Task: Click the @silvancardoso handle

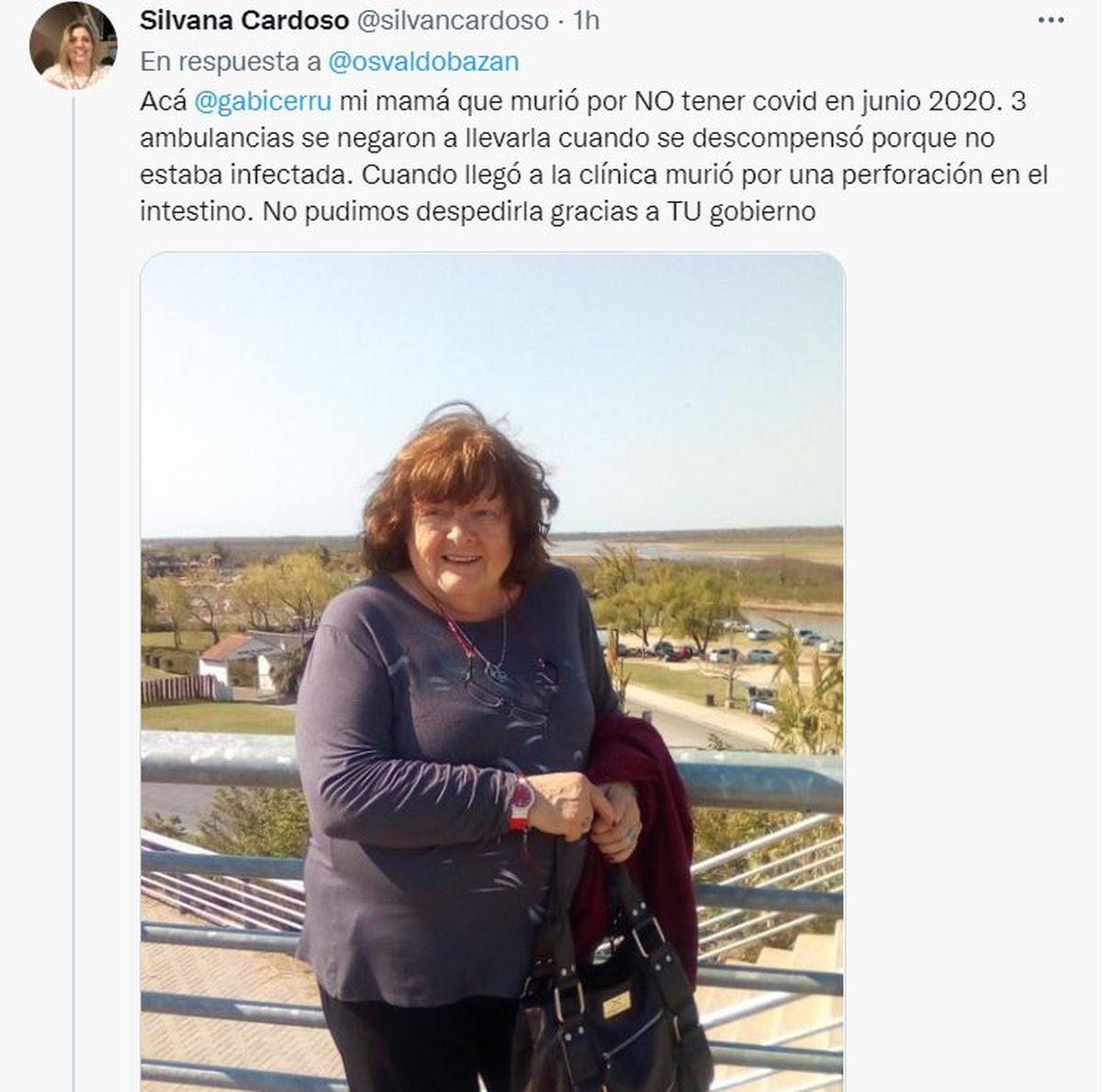Action: (453, 20)
